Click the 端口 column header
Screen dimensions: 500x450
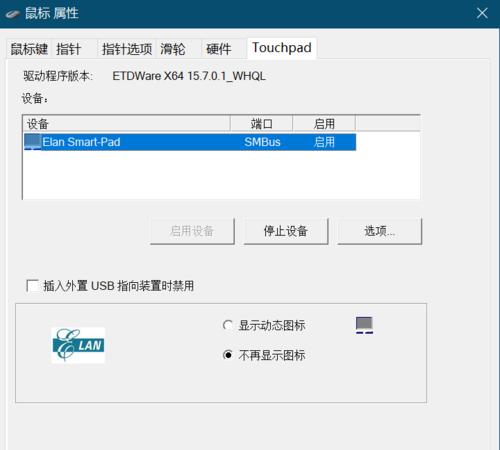262,124
